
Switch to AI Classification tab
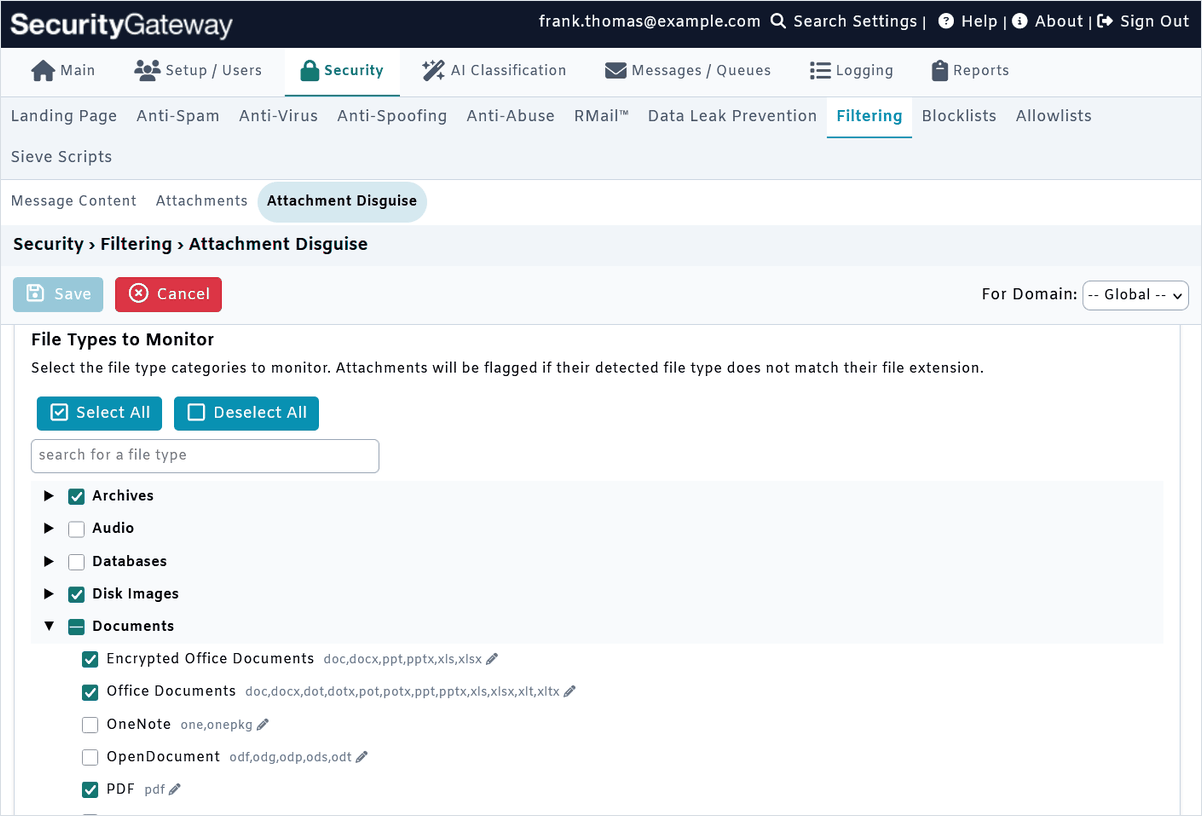pyautogui.click(x=494, y=71)
